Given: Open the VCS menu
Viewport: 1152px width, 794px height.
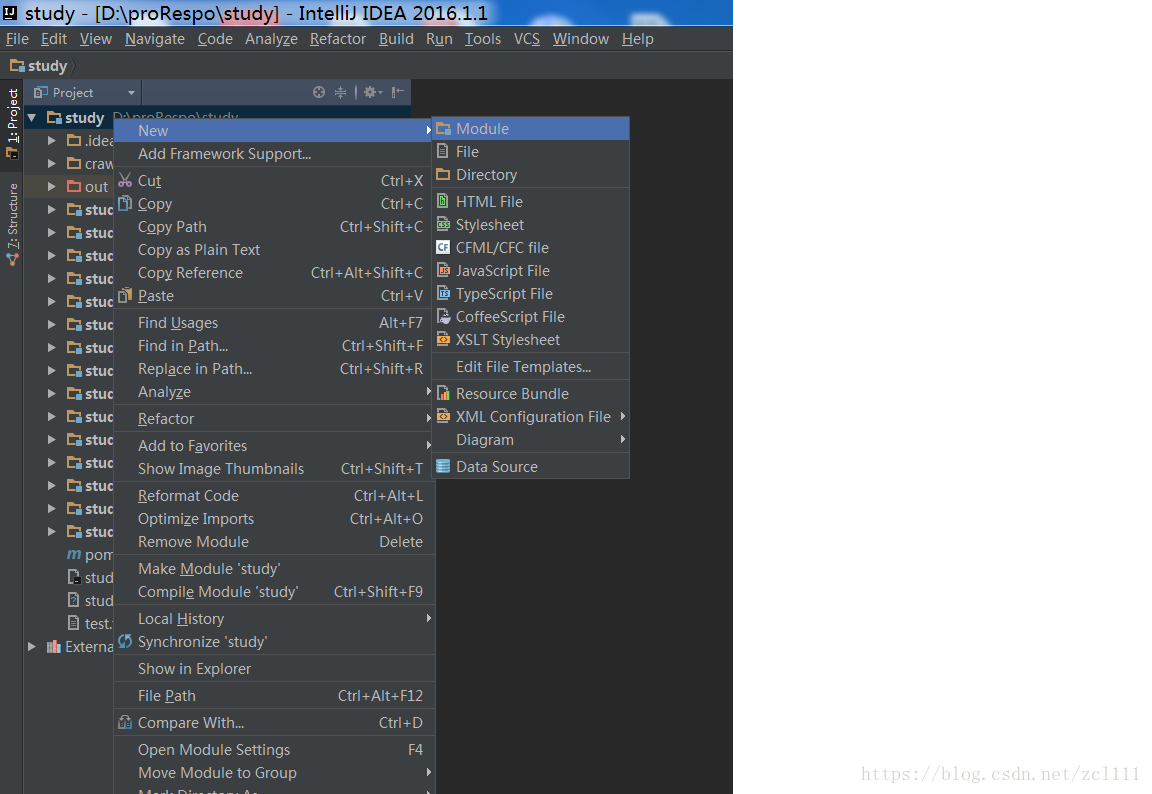Looking at the screenshot, I should (526, 39).
